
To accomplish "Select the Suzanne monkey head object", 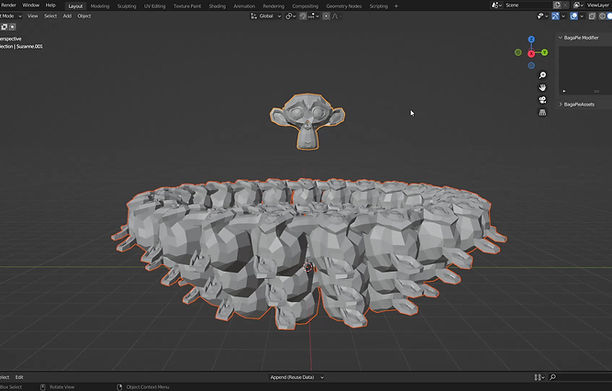I will click(308, 121).
